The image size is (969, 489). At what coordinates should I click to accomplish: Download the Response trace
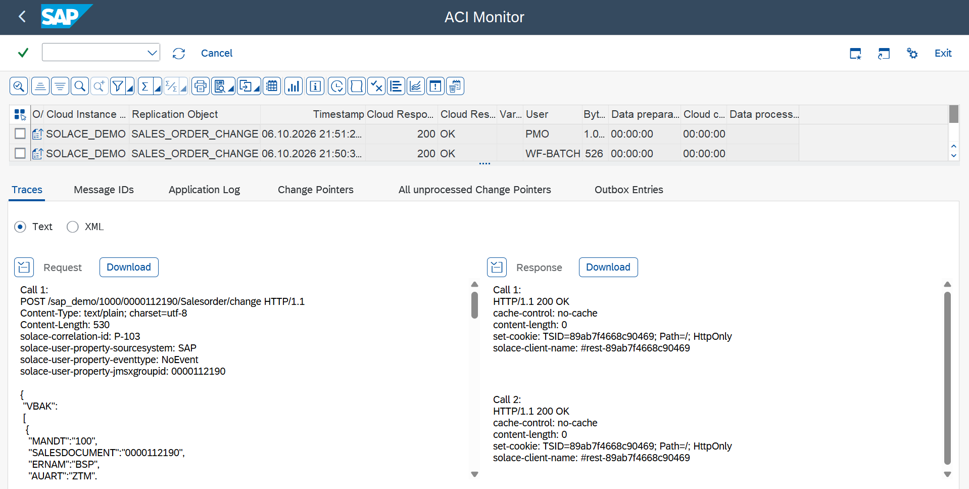coord(608,267)
